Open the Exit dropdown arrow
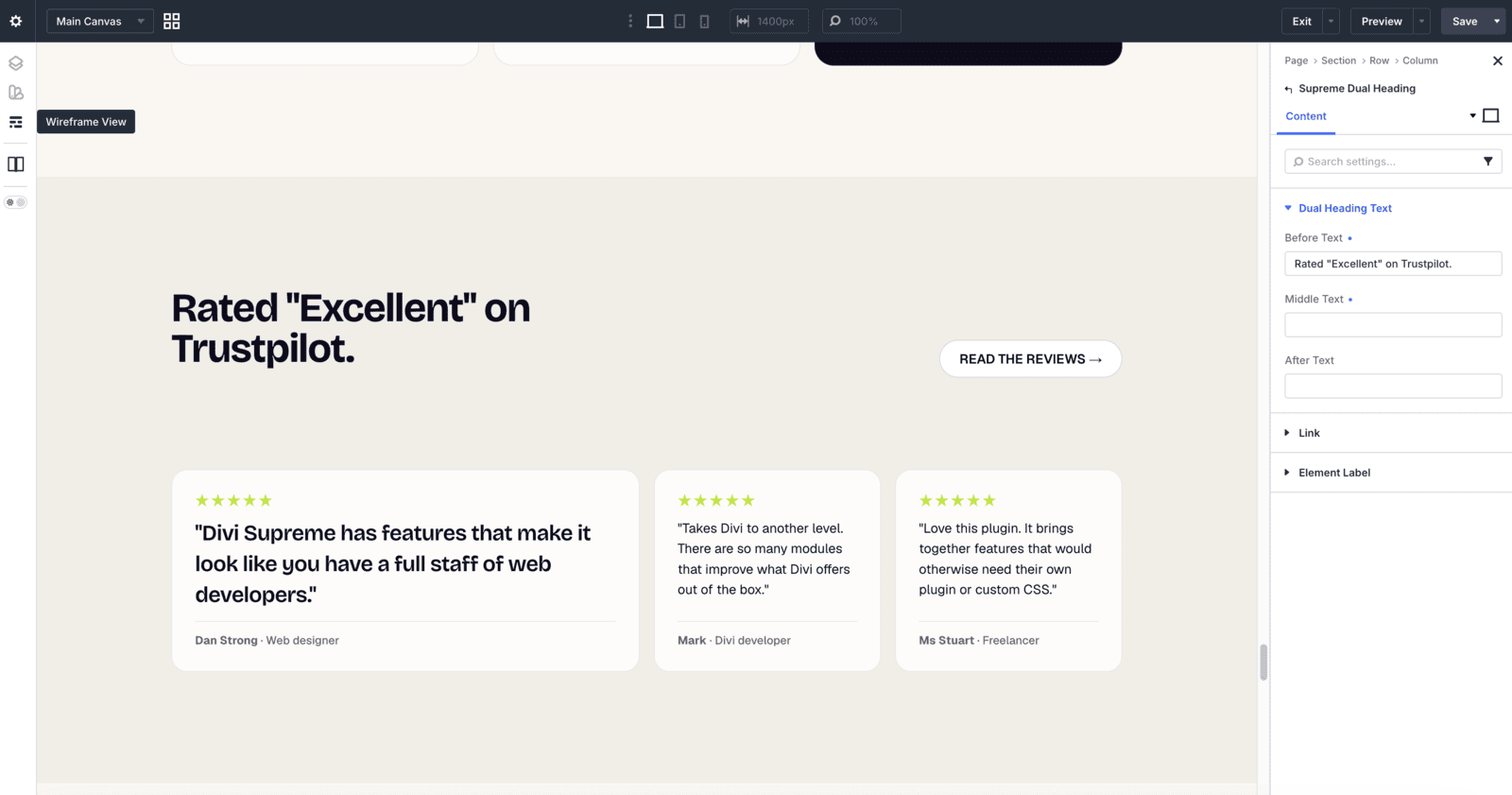The width and height of the screenshot is (1512, 795). pyautogui.click(x=1332, y=21)
